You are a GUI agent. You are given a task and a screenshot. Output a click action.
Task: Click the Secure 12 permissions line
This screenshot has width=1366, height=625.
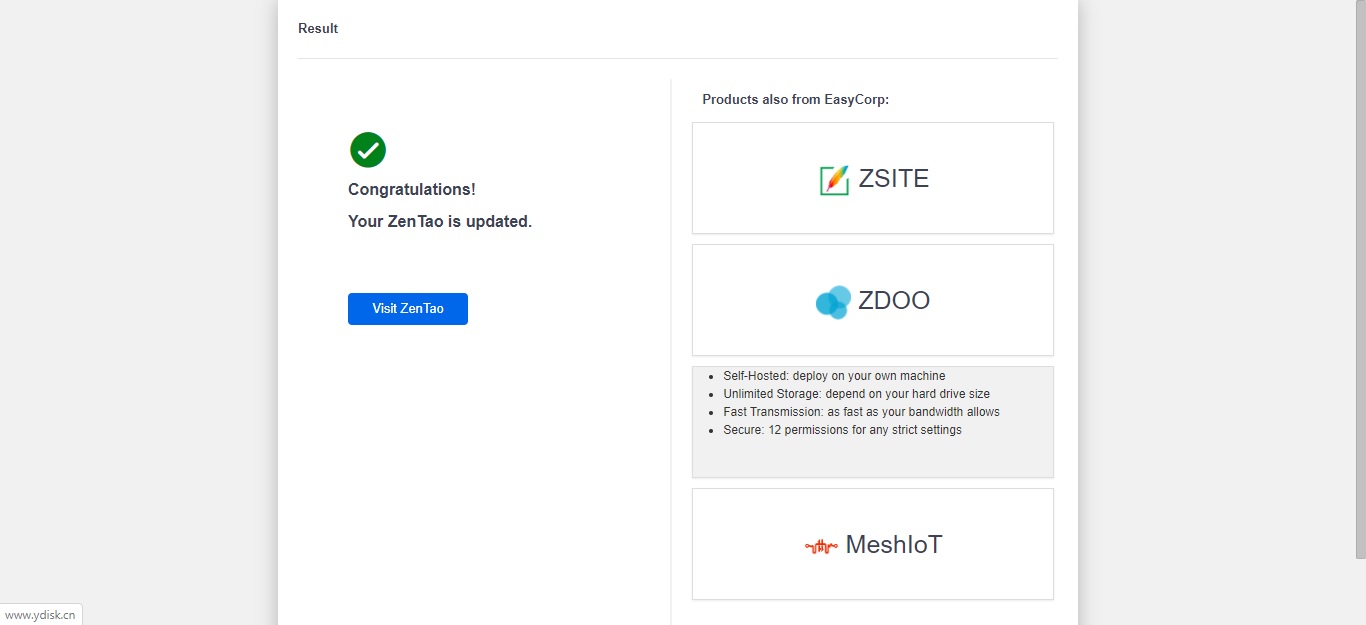842,430
